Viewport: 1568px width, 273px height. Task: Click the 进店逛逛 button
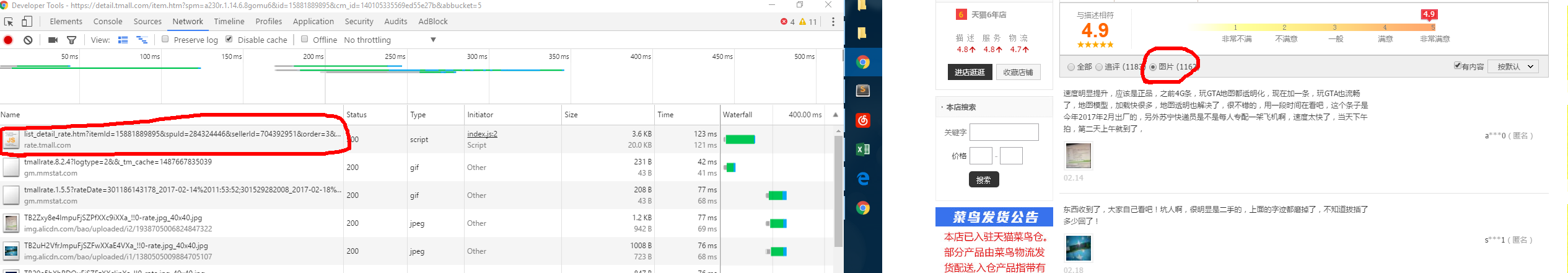(970, 72)
